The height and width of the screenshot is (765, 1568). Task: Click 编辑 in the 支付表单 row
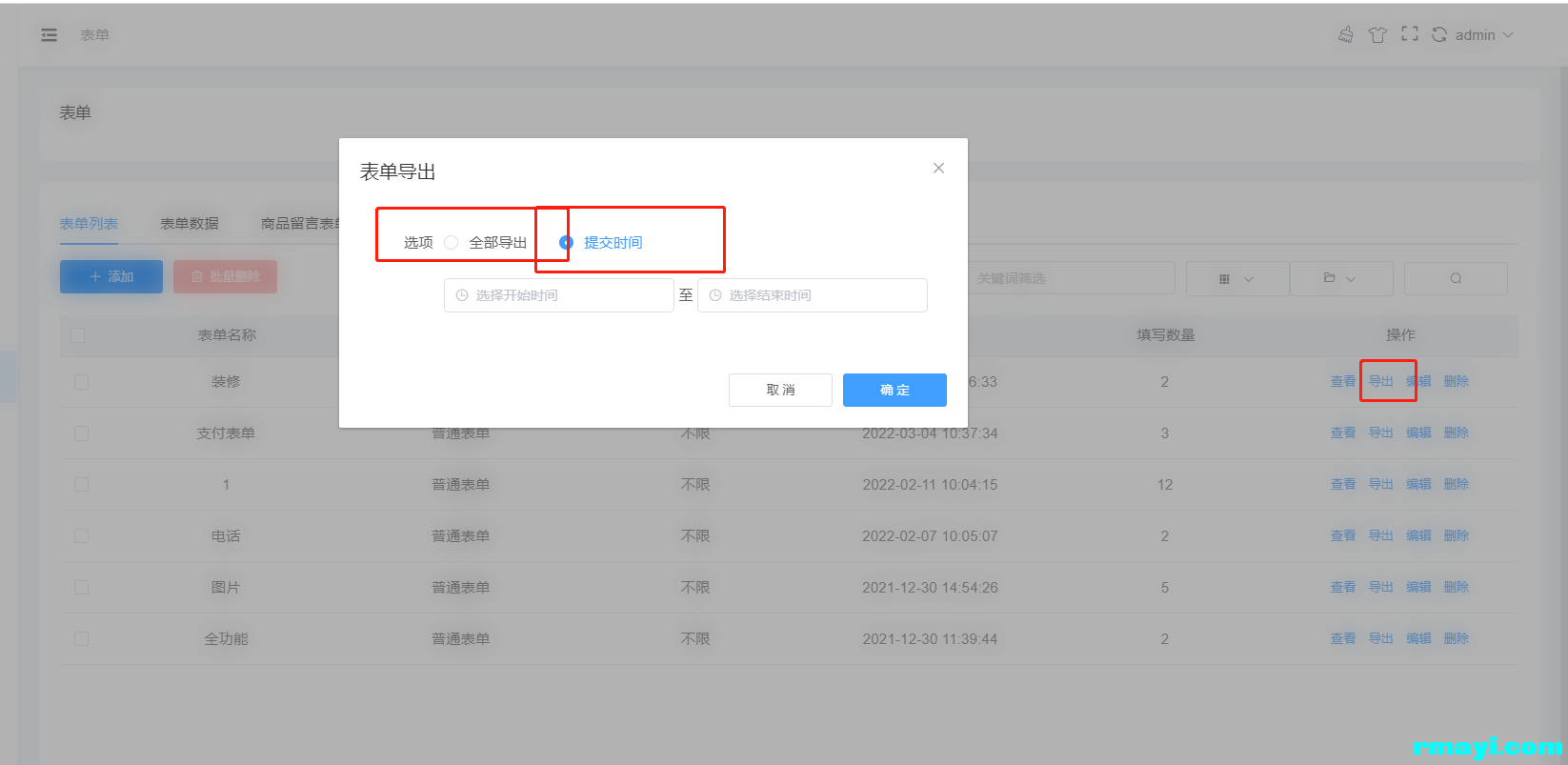tap(1419, 433)
